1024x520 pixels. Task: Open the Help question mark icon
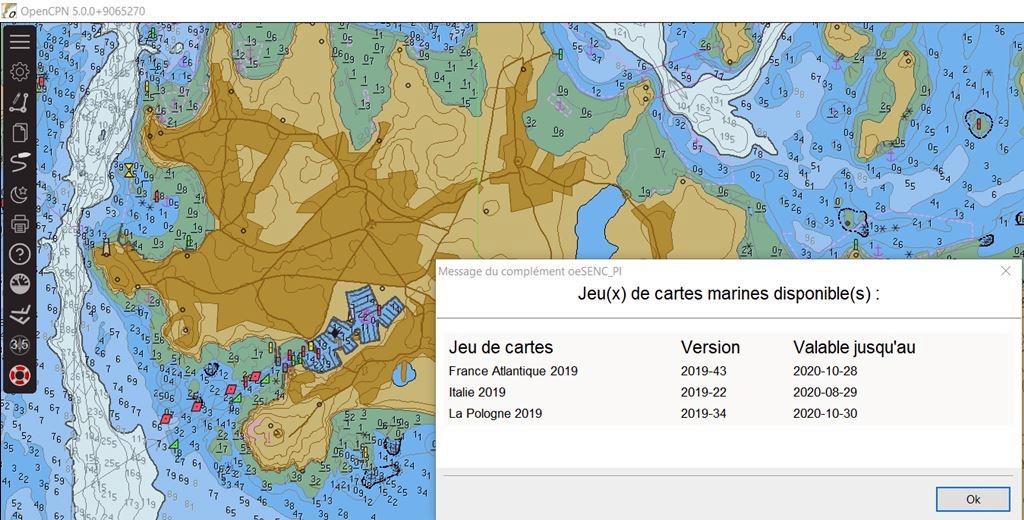[20, 254]
